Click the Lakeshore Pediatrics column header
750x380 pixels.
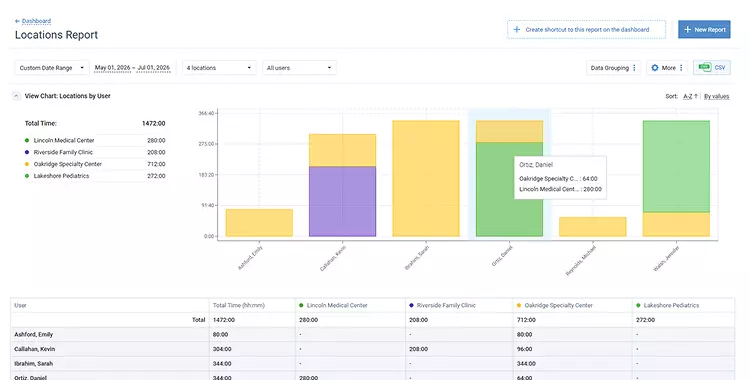684,305
